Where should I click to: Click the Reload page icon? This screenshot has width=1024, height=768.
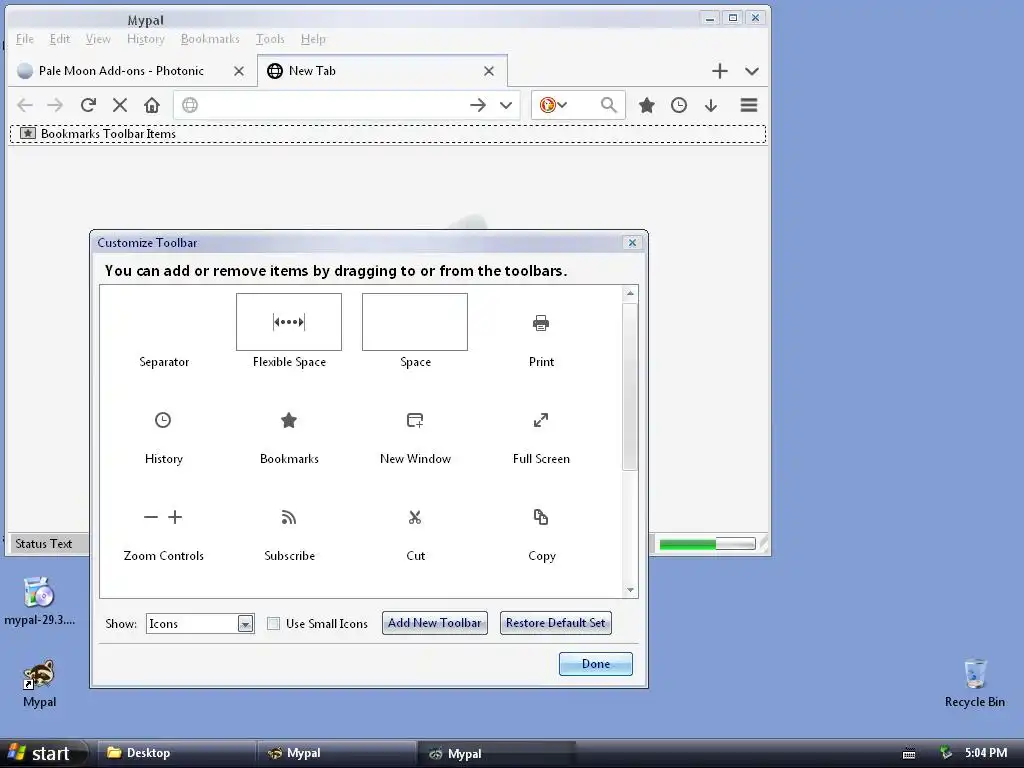pos(88,105)
